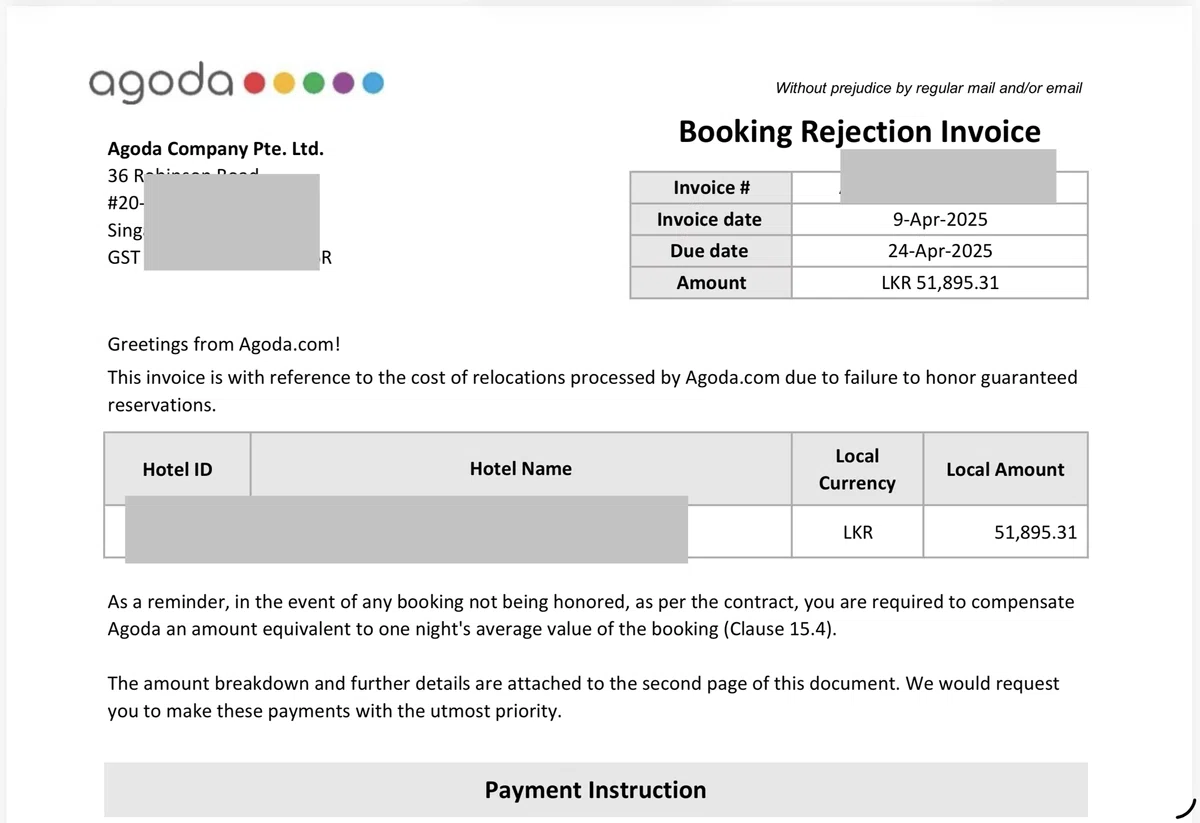Click the Hotel Name column header

[521, 469]
